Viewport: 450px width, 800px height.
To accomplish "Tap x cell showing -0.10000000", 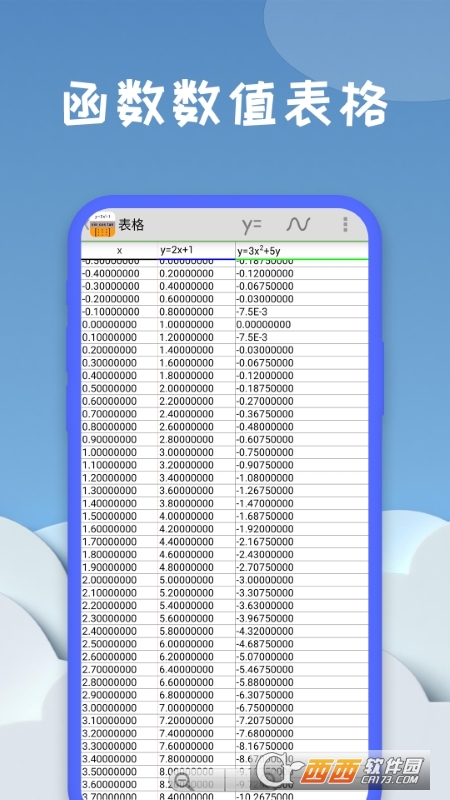I will (x=119, y=312).
